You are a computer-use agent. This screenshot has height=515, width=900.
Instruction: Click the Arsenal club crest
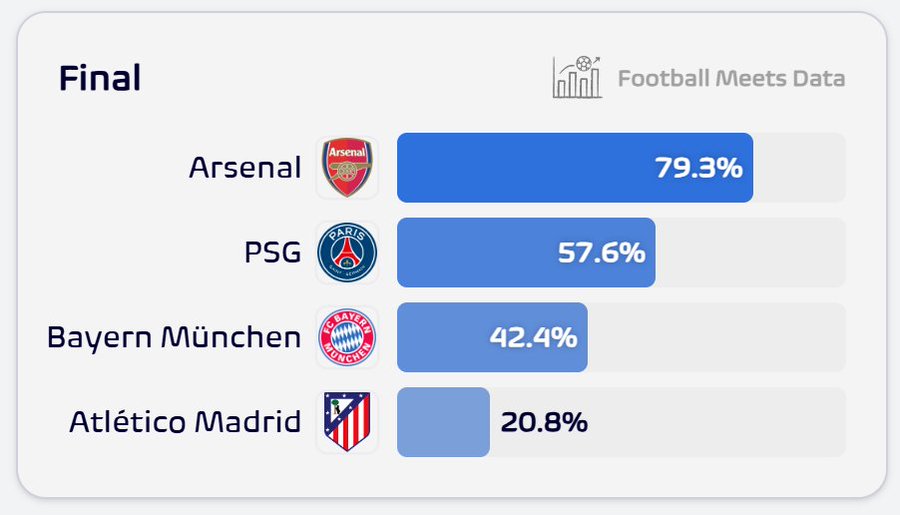pos(347,168)
